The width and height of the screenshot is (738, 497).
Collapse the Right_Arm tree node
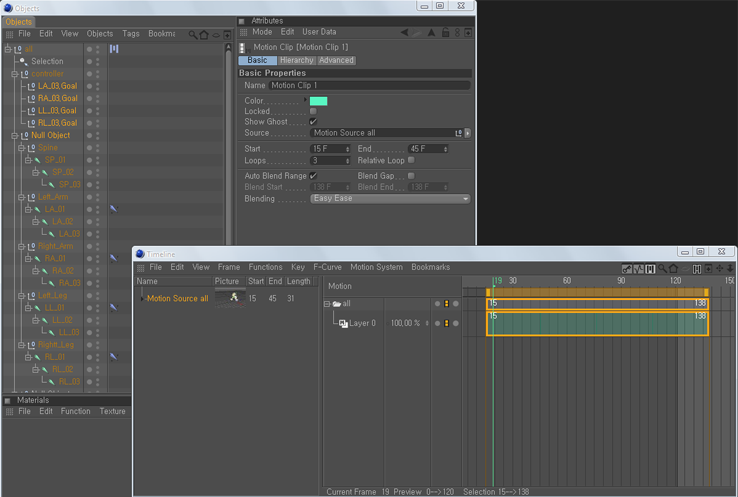21,246
